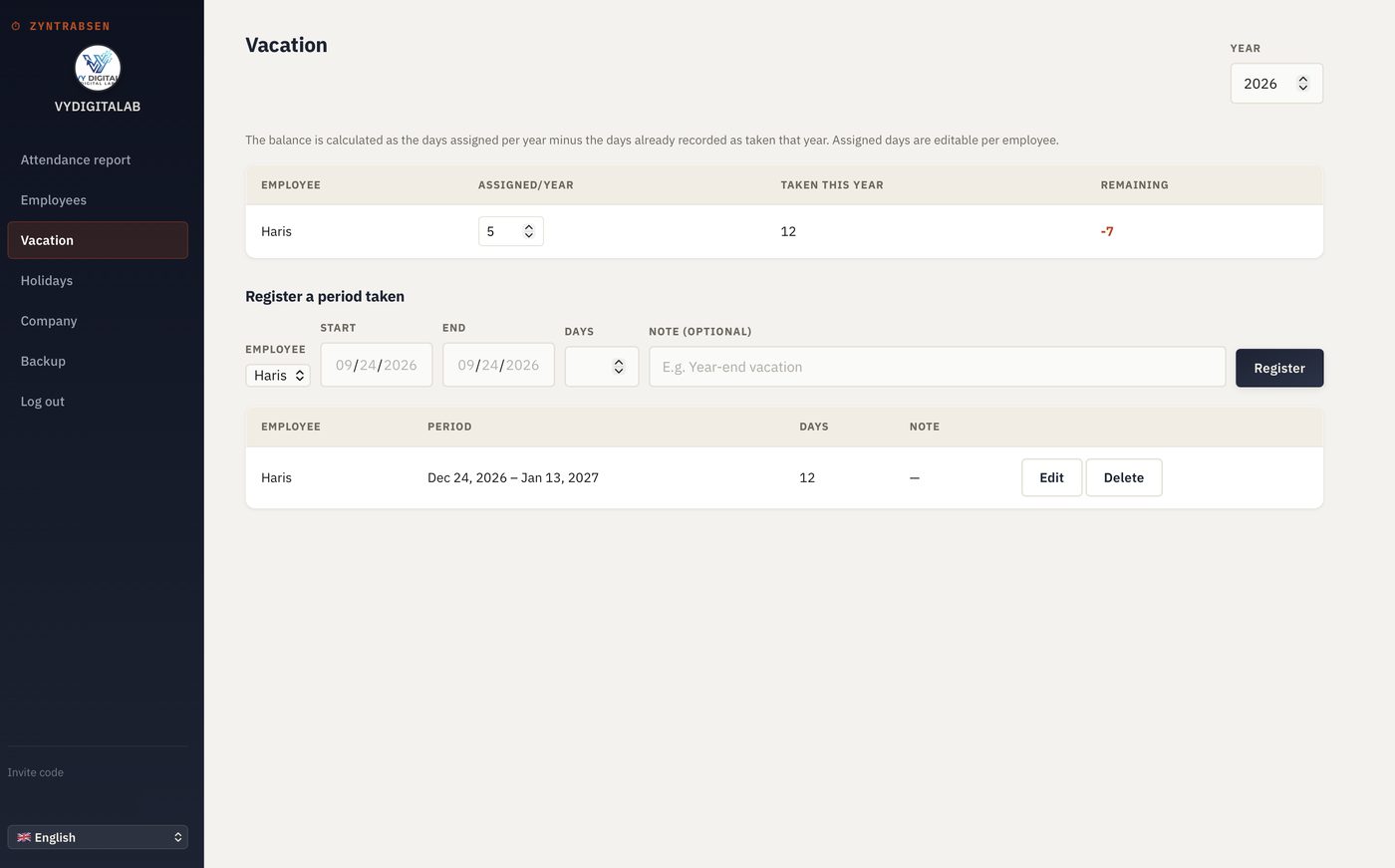
Task: Open the Holidays page
Action: [98, 281]
